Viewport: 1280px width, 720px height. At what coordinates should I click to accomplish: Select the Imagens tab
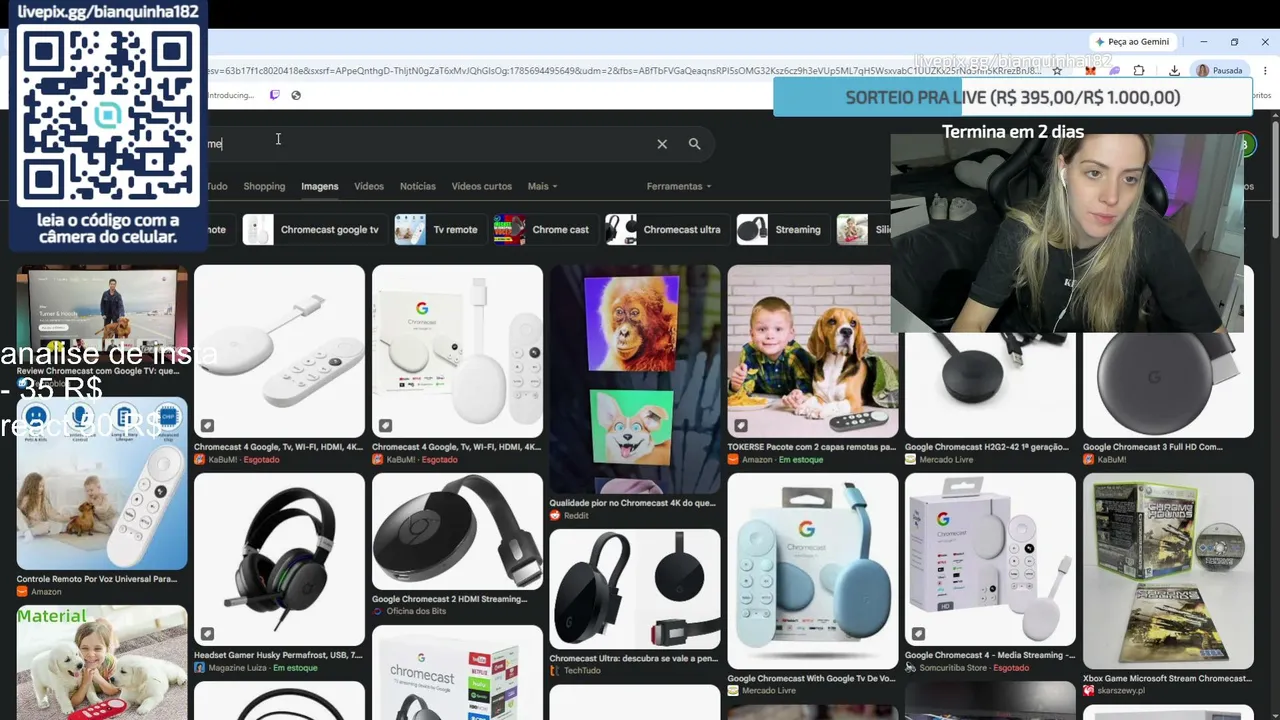(x=320, y=186)
